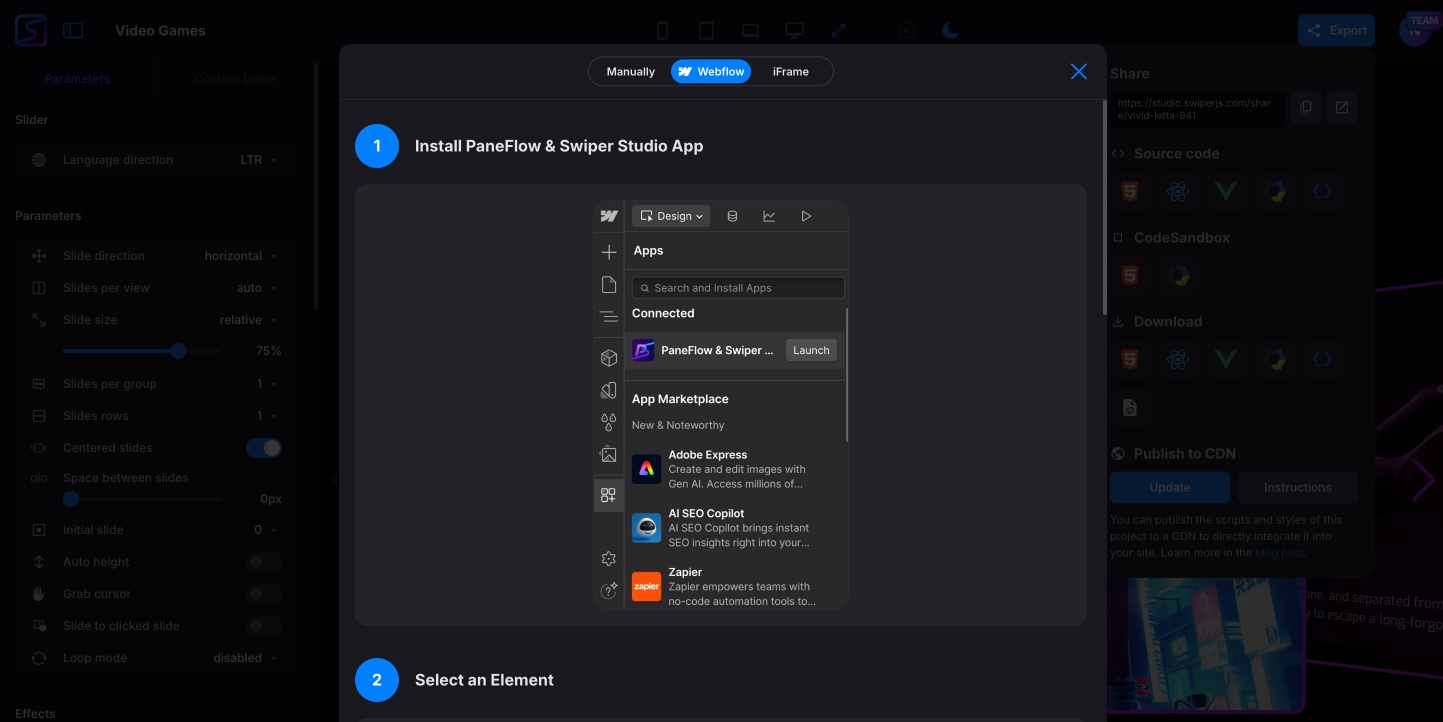
Task: Open the Slides rows dropdown
Action: (267, 416)
